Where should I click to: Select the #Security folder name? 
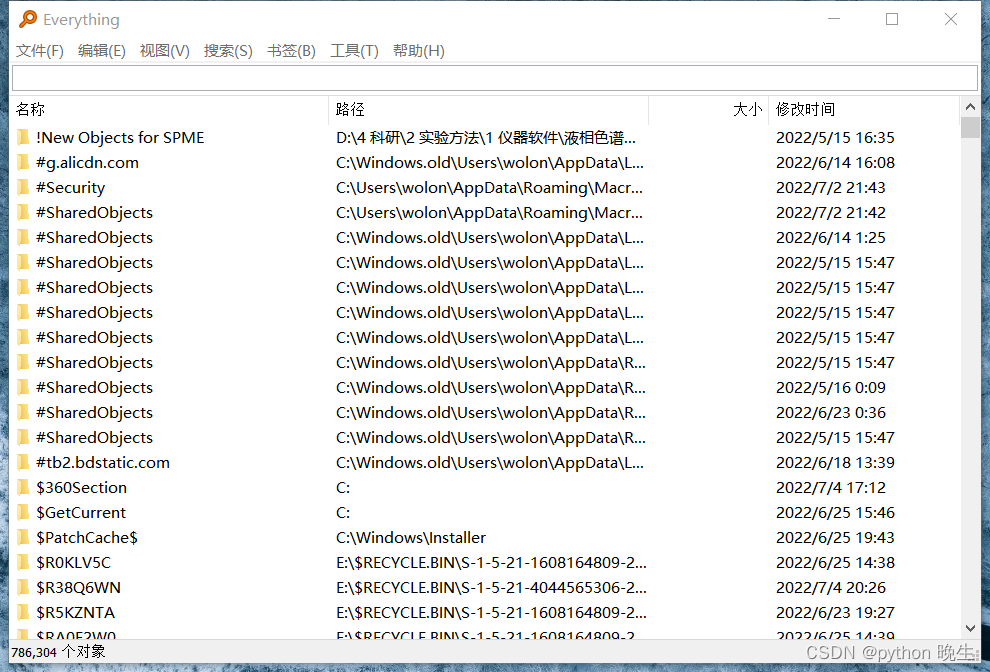pos(70,188)
